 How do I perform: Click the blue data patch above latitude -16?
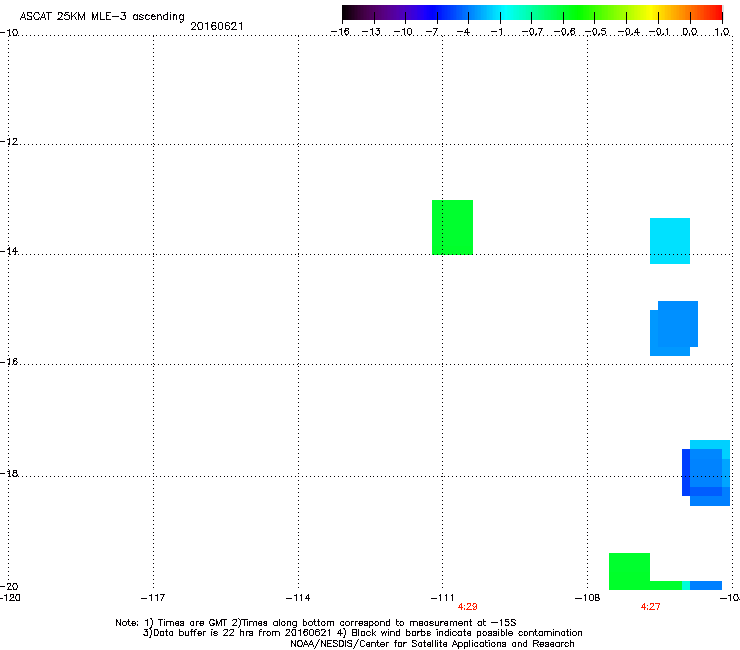point(674,329)
